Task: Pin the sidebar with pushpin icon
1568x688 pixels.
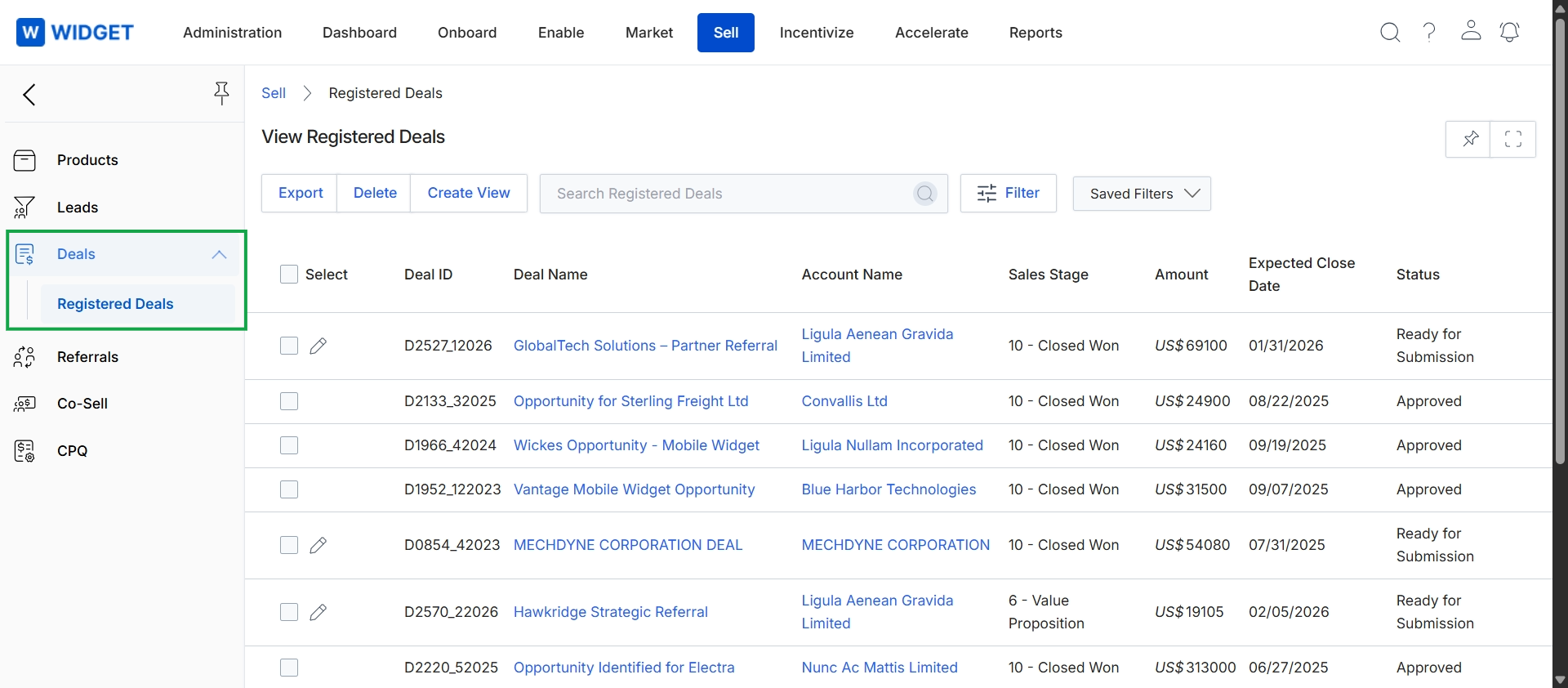Action: coord(221,93)
